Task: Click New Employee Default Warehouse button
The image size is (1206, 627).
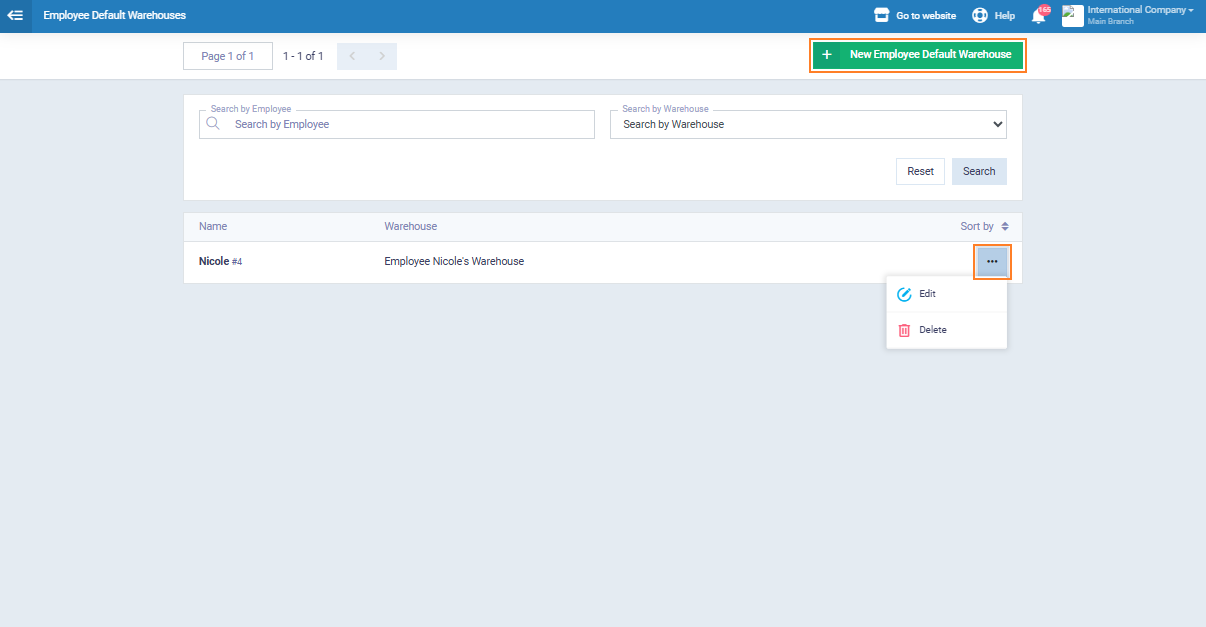Action: point(917,55)
